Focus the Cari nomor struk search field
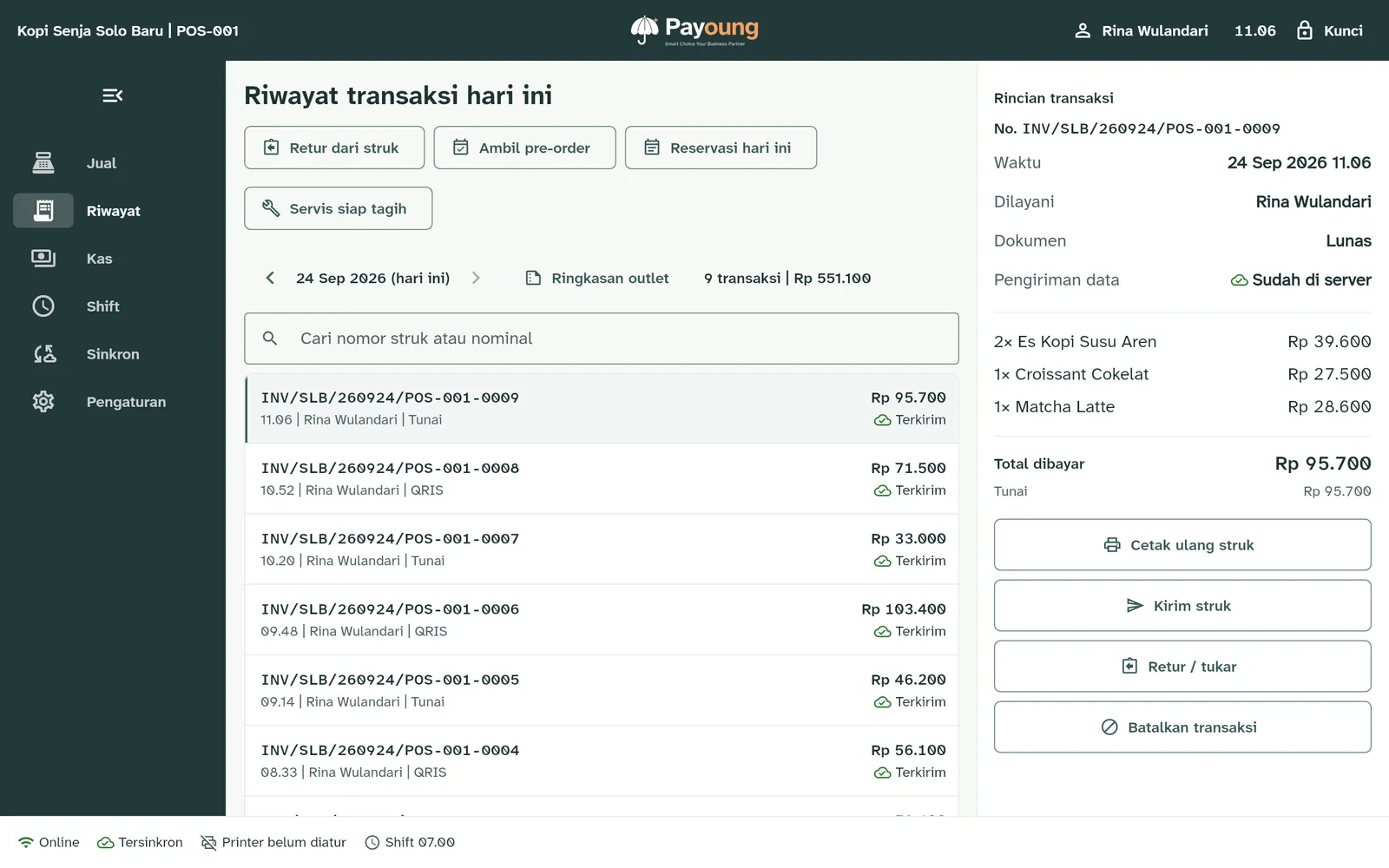Viewport: 1389px width, 868px height. click(x=602, y=339)
